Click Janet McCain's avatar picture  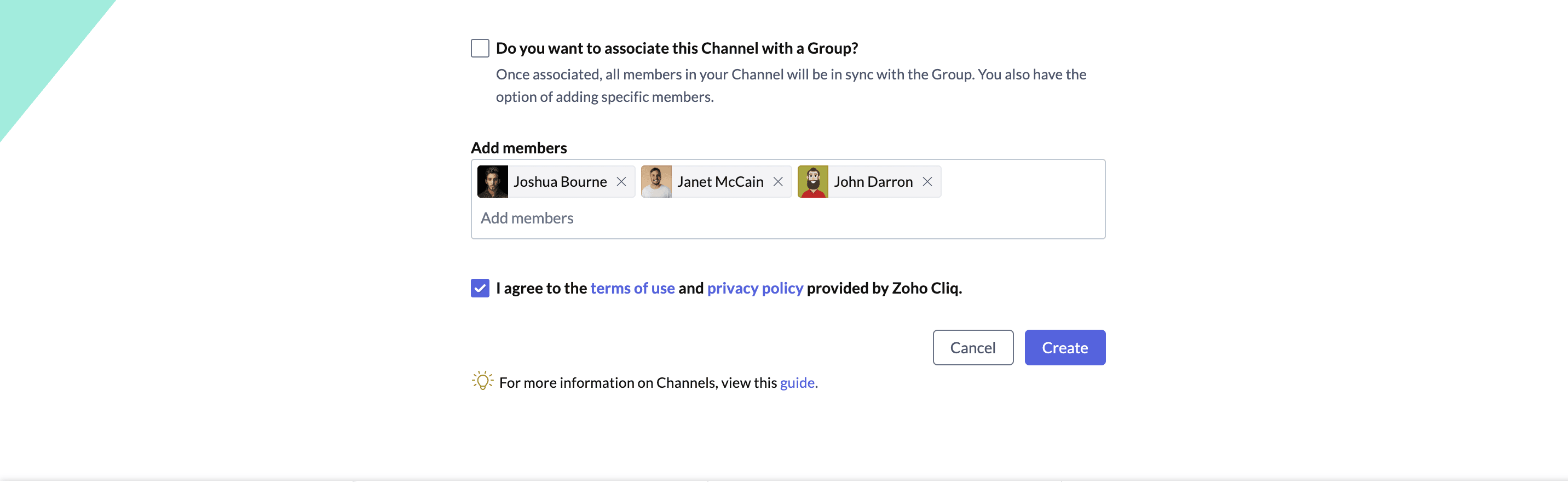pyautogui.click(x=656, y=181)
